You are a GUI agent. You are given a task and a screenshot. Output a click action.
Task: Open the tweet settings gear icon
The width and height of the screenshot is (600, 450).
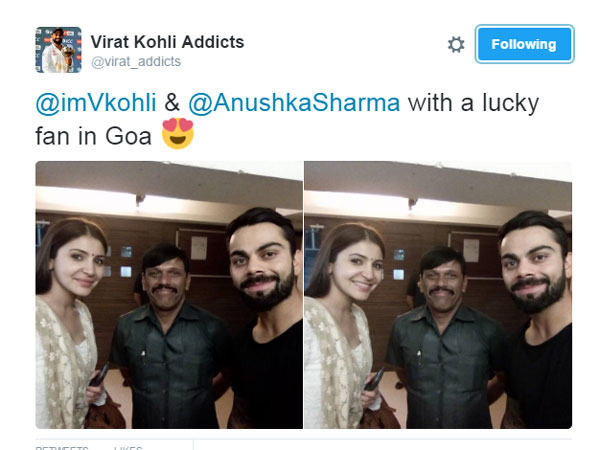point(456,44)
